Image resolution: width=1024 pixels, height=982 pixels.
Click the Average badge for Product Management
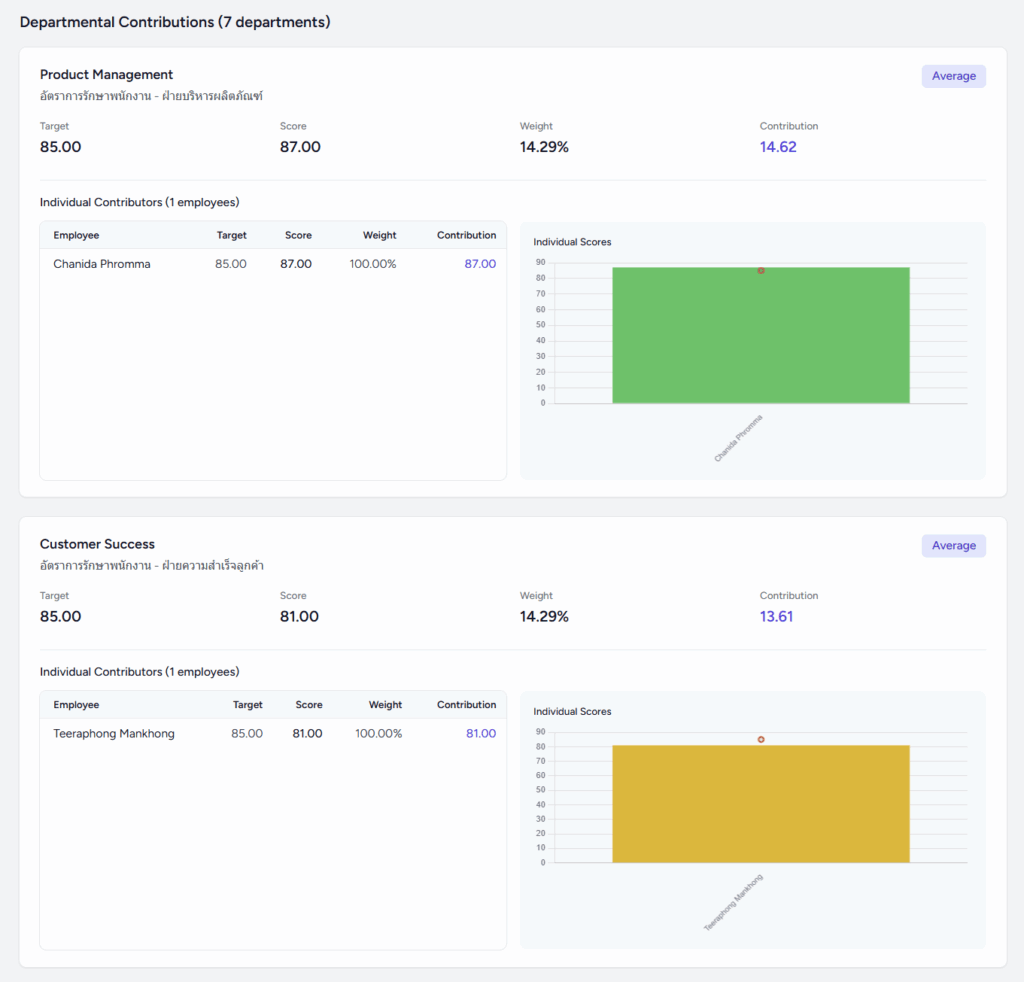pos(953,76)
